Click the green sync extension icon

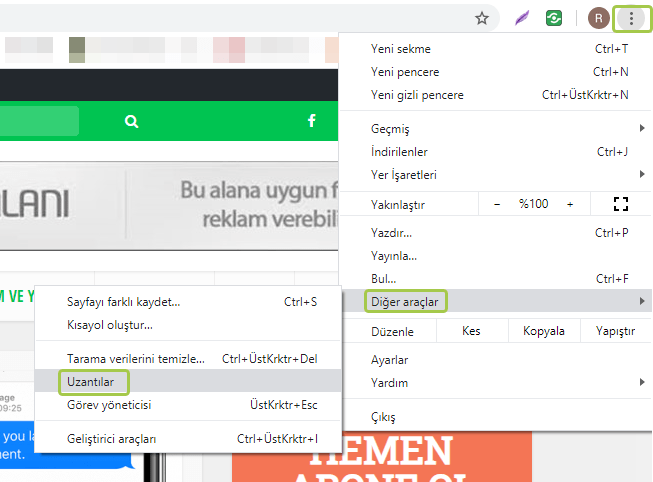click(x=553, y=18)
